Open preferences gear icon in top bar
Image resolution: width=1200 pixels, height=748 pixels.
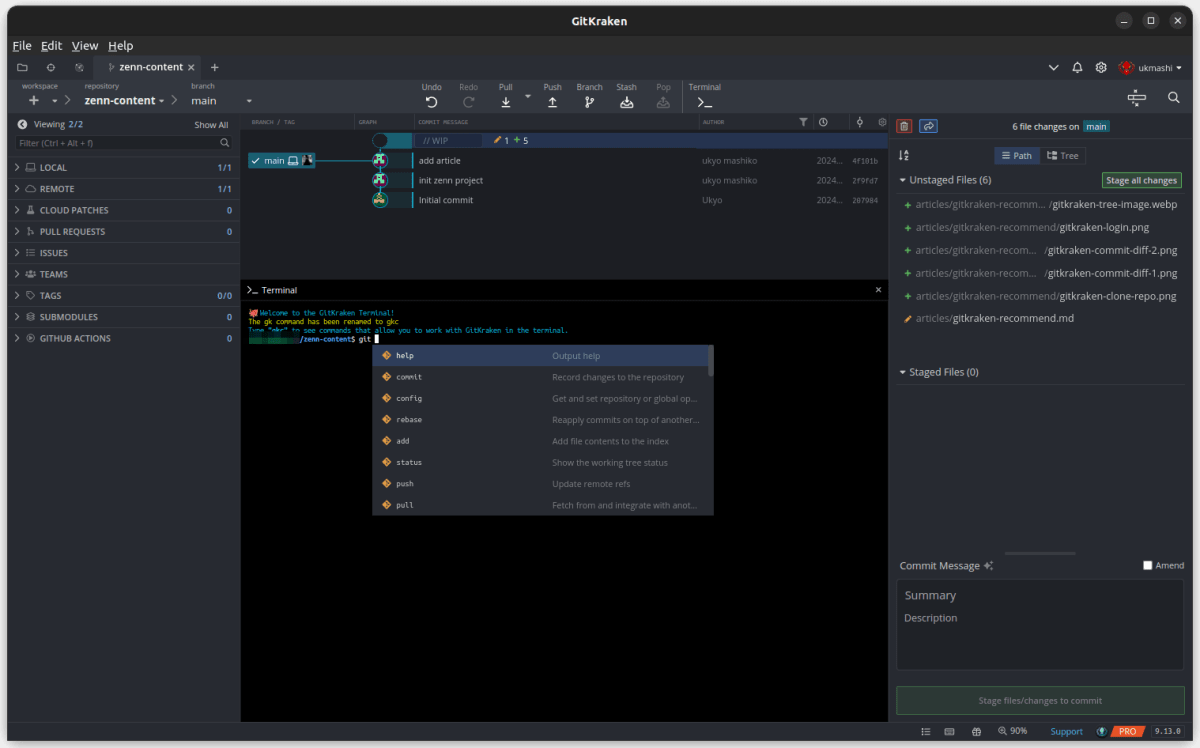(1101, 67)
